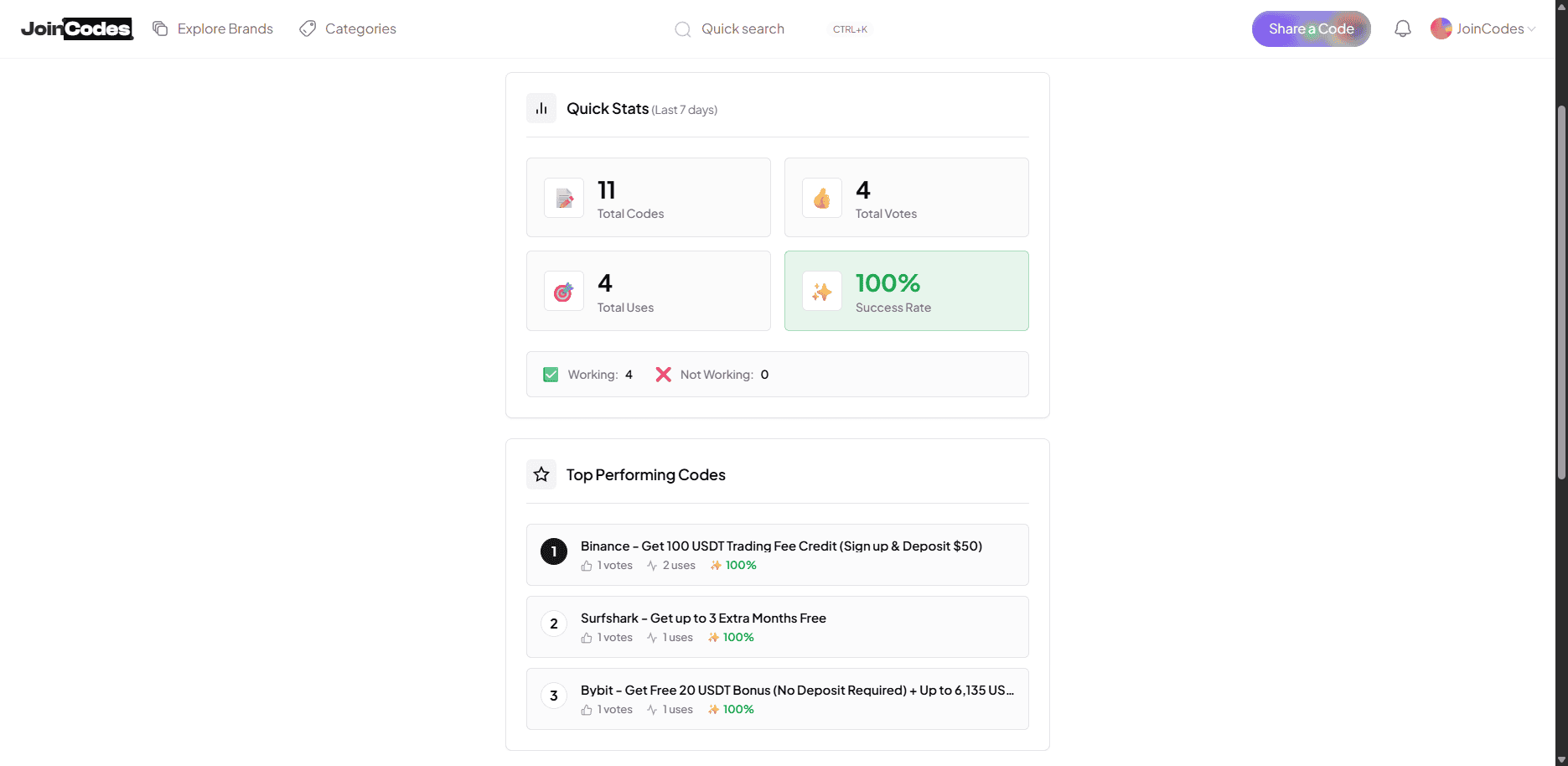Click the JoinCodes logo
This screenshot has height=766, width=1568.
tap(77, 28)
